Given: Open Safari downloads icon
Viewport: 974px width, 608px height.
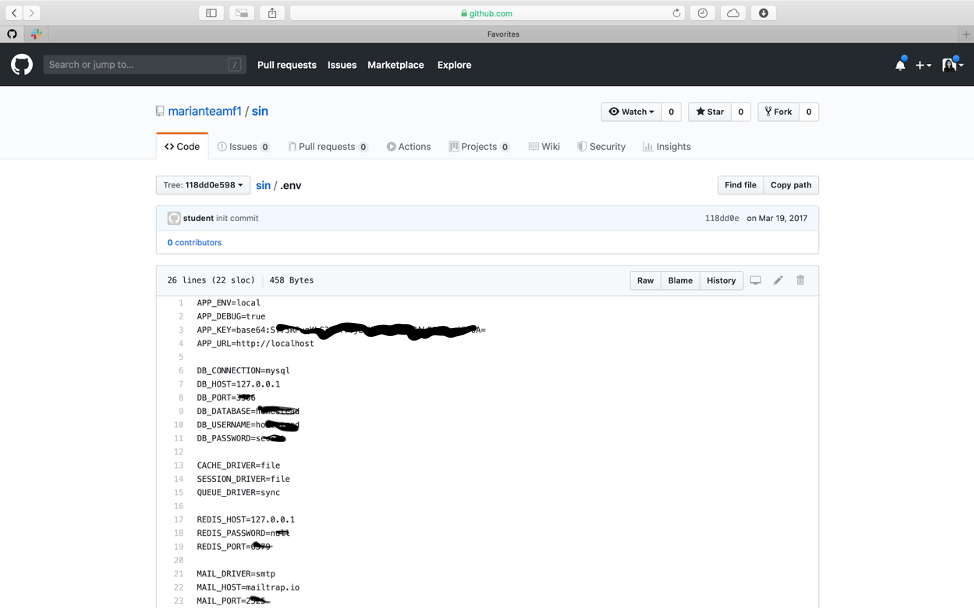Looking at the screenshot, I should (x=764, y=13).
